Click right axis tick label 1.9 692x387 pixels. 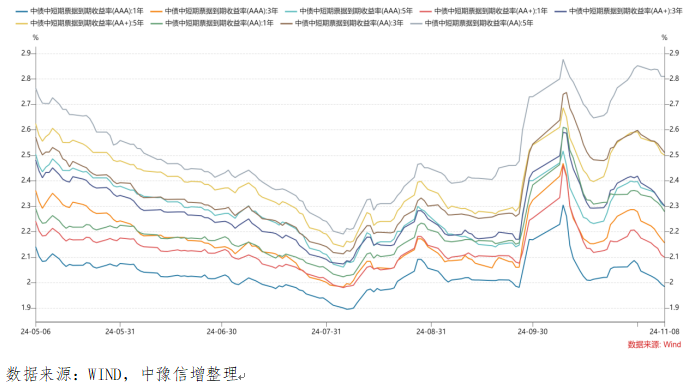click(674, 308)
